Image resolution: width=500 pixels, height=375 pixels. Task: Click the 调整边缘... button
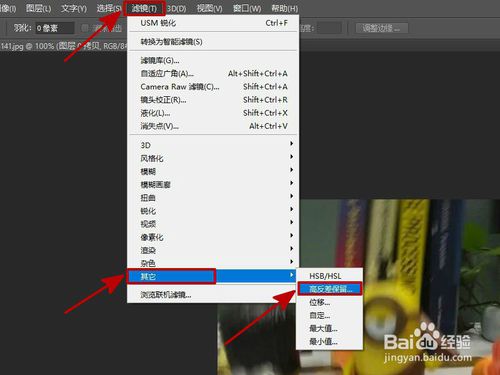pyautogui.click(x=382, y=28)
